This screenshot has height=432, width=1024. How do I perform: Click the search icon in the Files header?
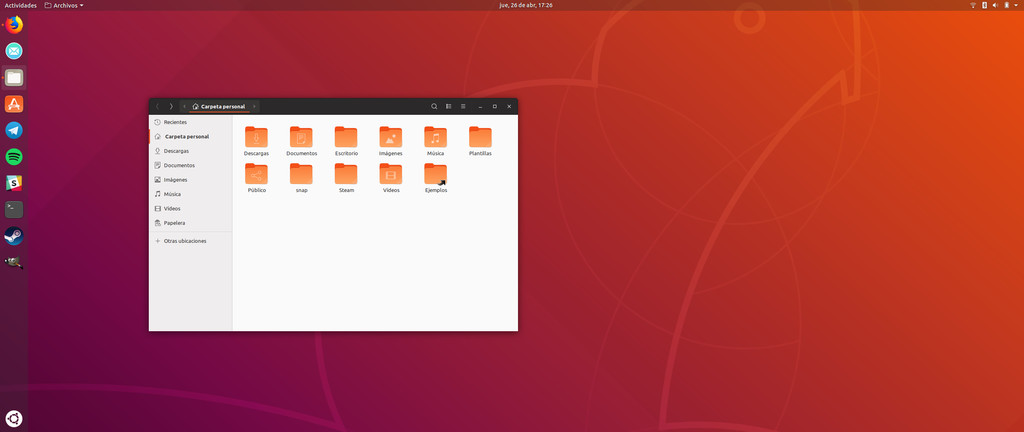coord(434,106)
